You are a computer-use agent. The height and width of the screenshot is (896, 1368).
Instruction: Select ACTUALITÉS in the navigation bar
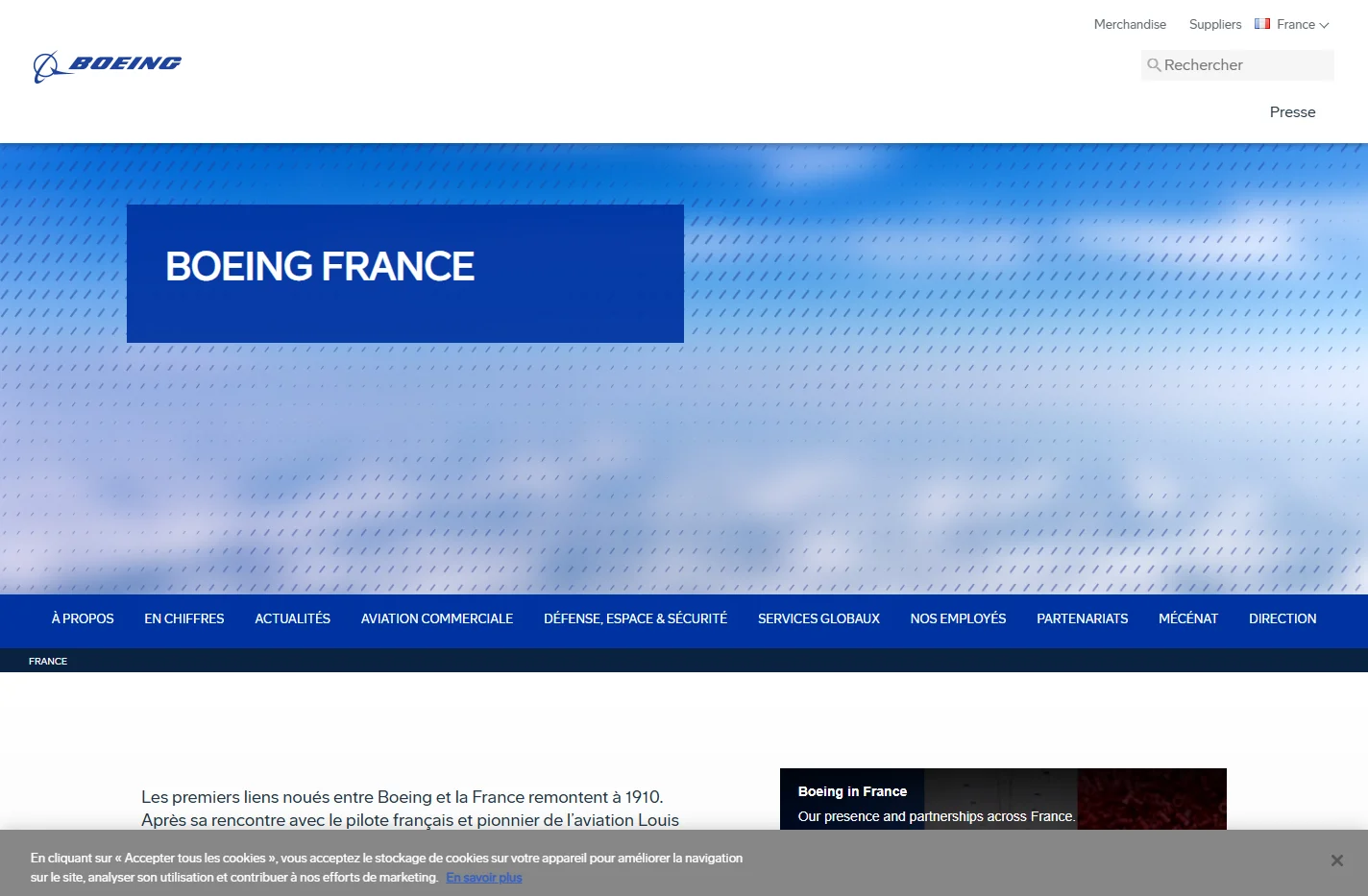(293, 619)
